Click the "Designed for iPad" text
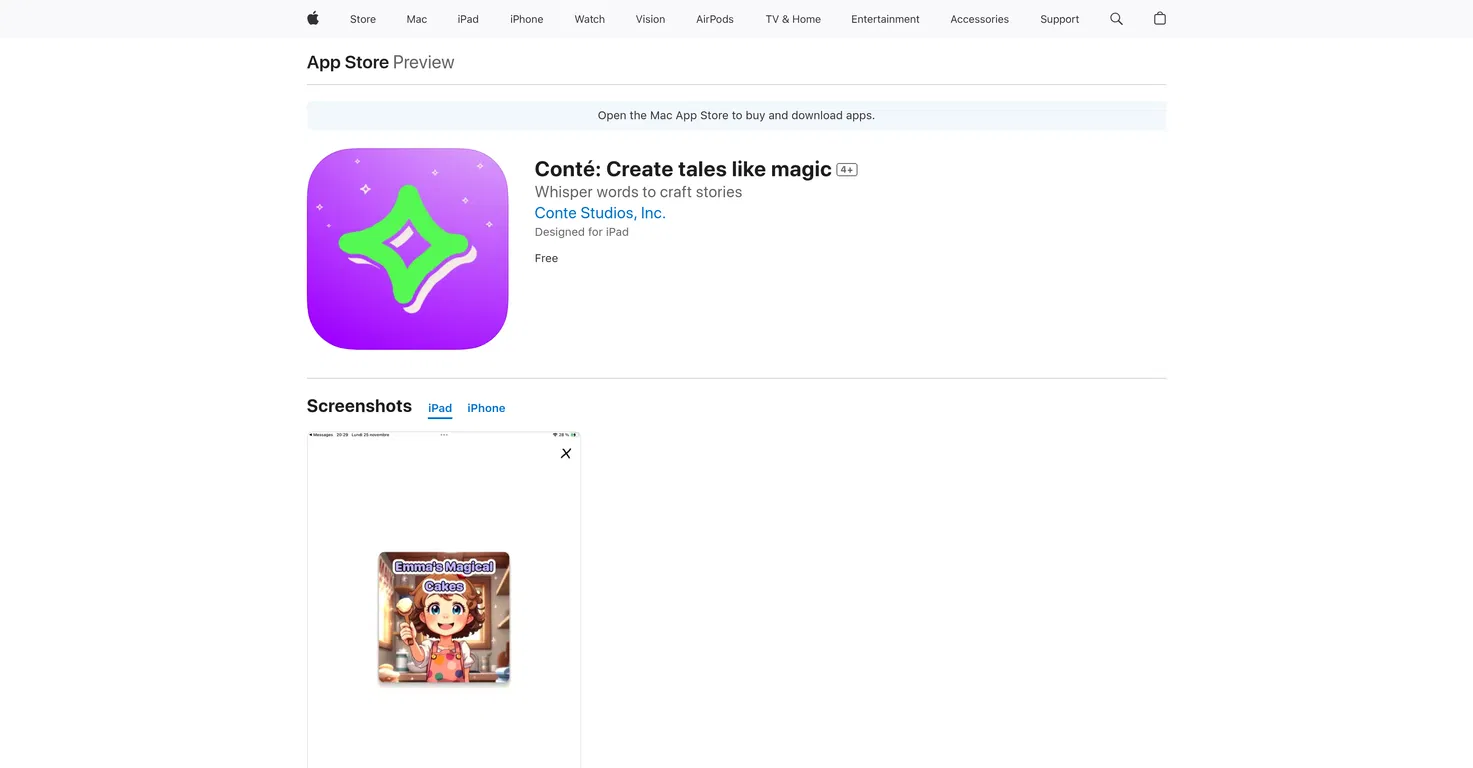 pos(582,232)
